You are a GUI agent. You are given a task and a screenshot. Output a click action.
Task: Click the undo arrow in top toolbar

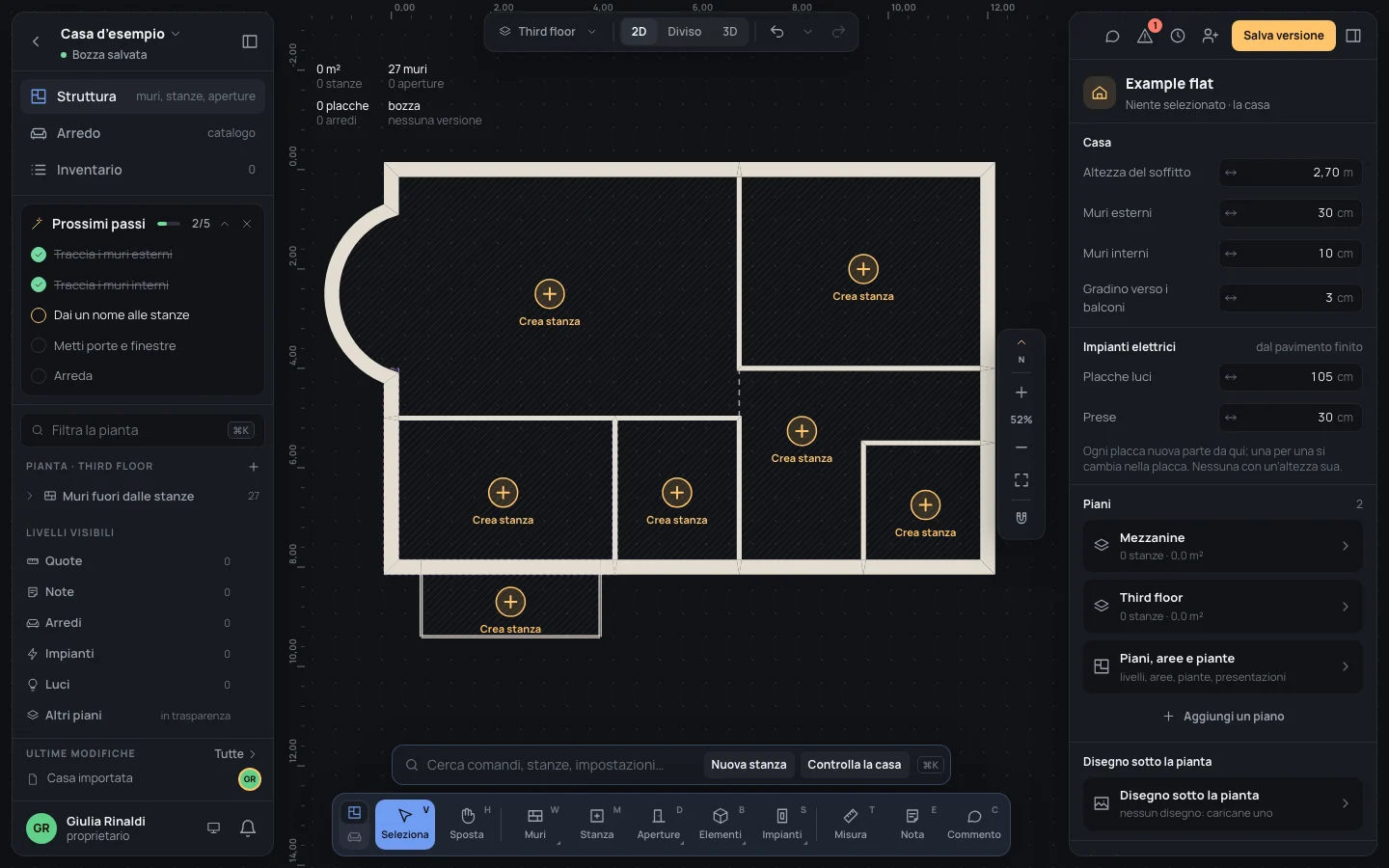(x=776, y=32)
